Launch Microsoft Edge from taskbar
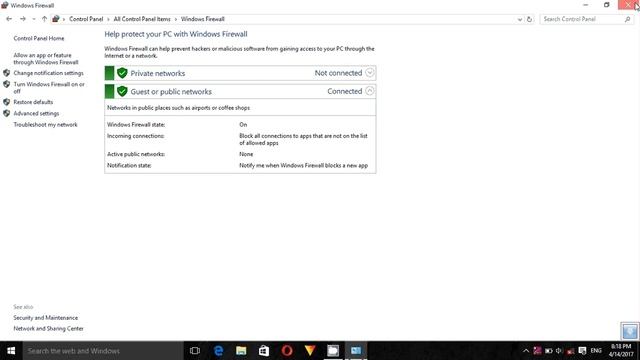 tap(218, 351)
